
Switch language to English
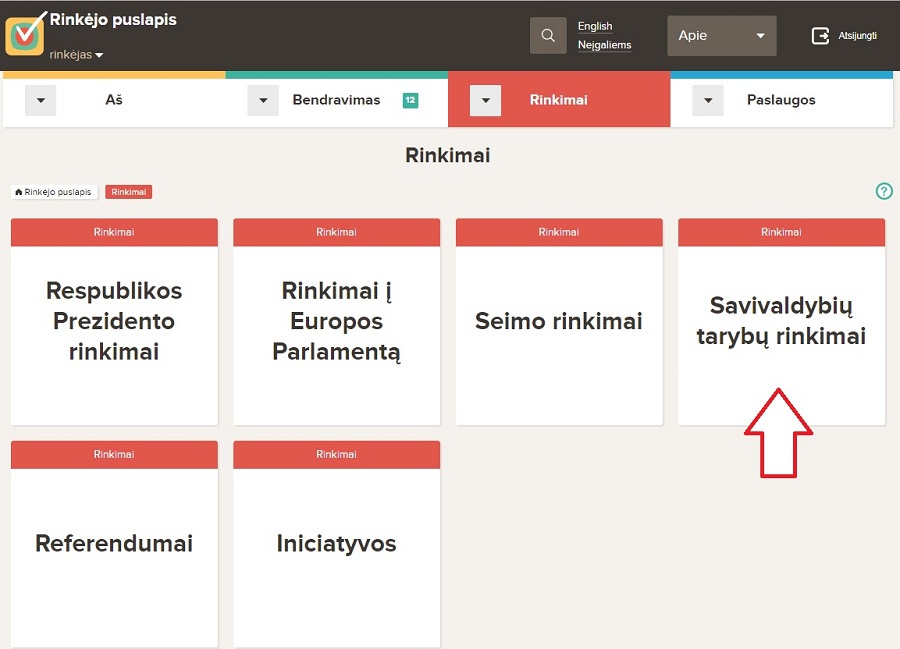(595, 26)
